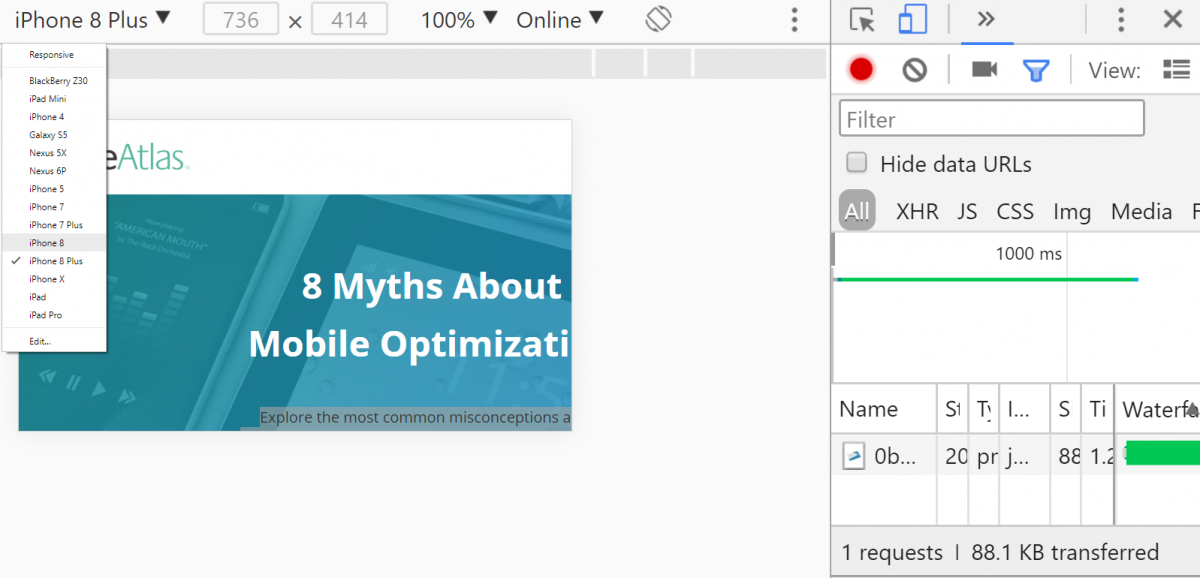Toggle the device toolbar icon

(x=911, y=20)
